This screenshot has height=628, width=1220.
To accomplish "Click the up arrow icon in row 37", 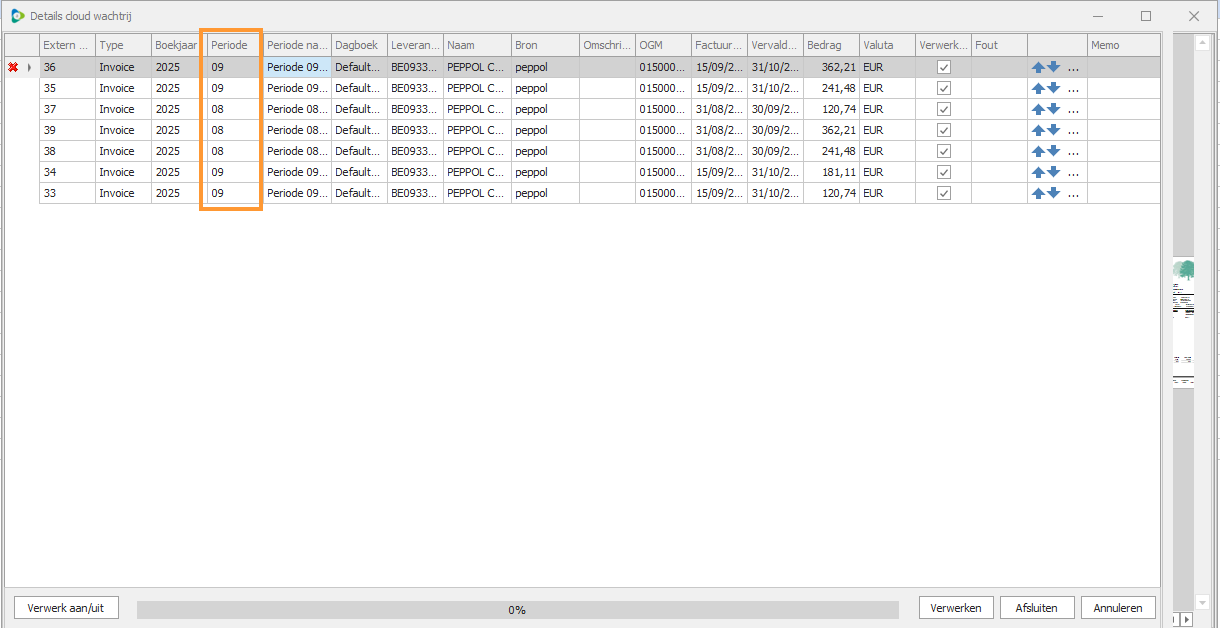I will click(1038, 109).
